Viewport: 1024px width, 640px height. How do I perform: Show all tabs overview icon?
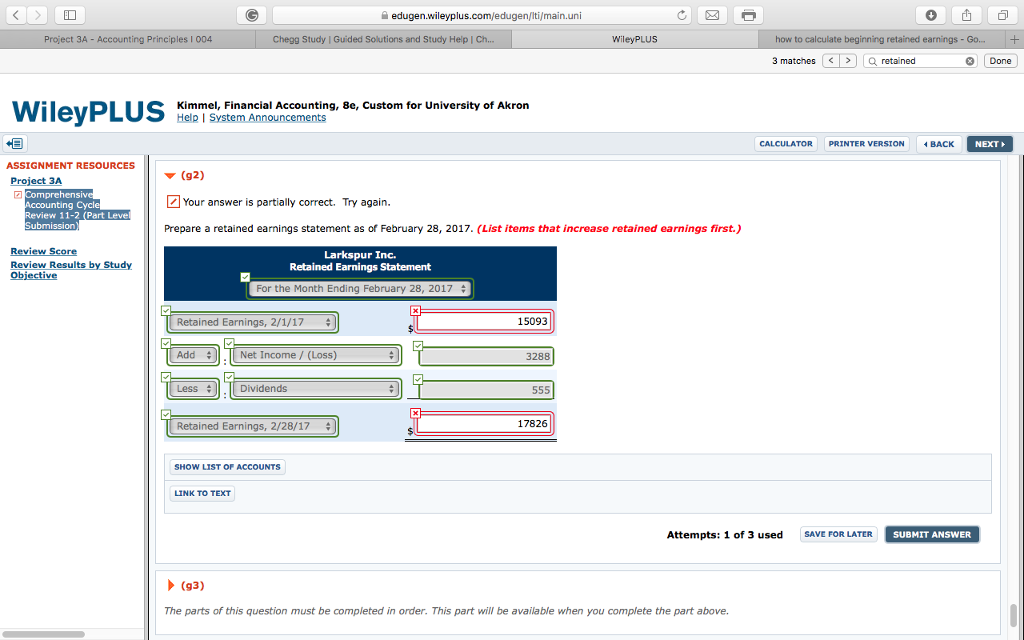click(1002, 15)
